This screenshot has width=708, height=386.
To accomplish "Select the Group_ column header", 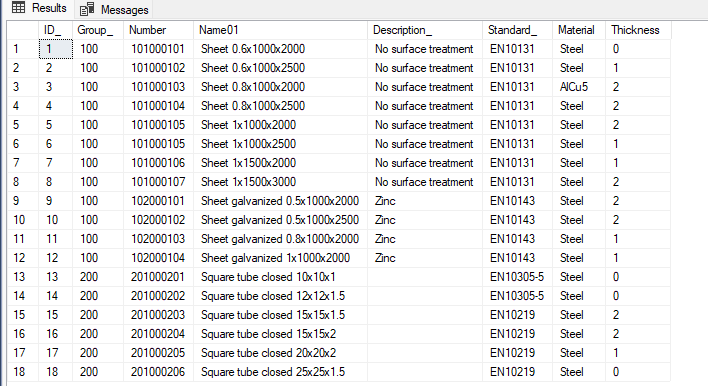I will pyautogui.click(x=98, y=30).
